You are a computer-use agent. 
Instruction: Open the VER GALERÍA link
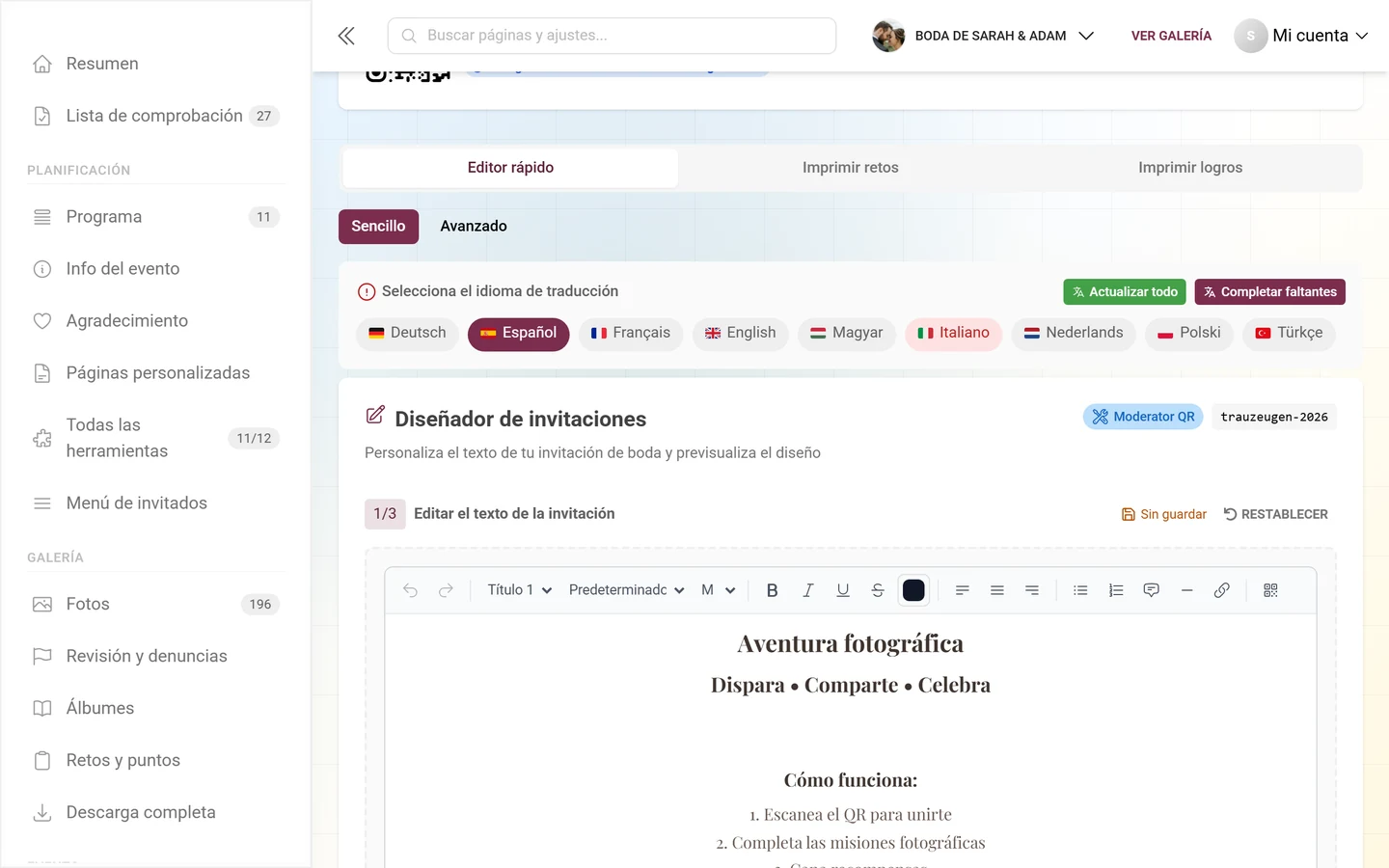(x=1171, y=36)
